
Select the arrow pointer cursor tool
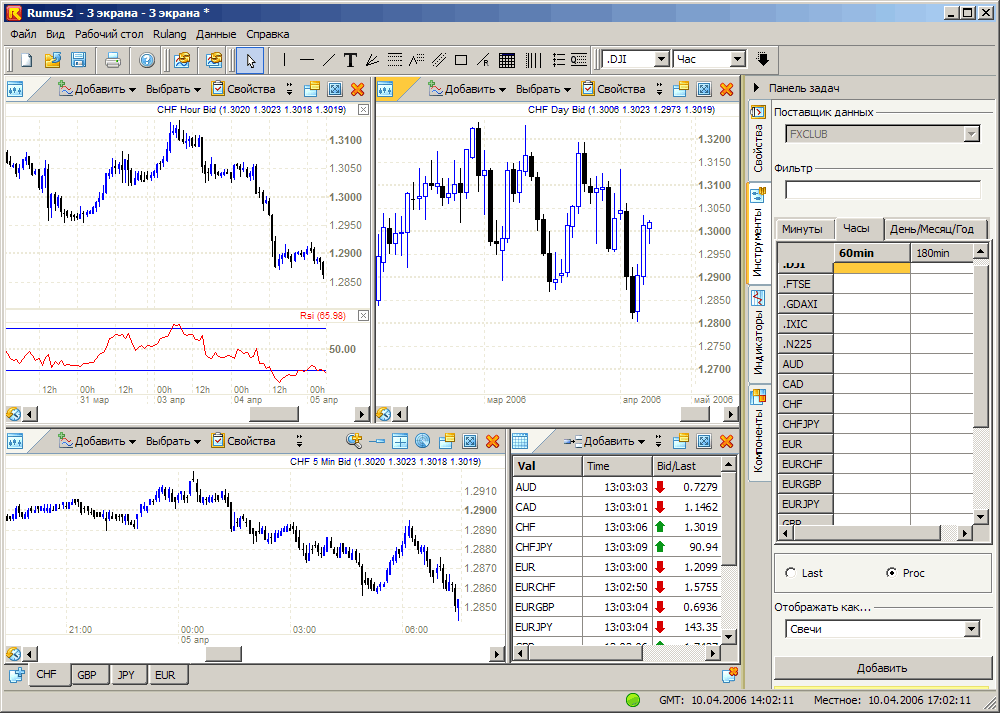tap(250, 60)
